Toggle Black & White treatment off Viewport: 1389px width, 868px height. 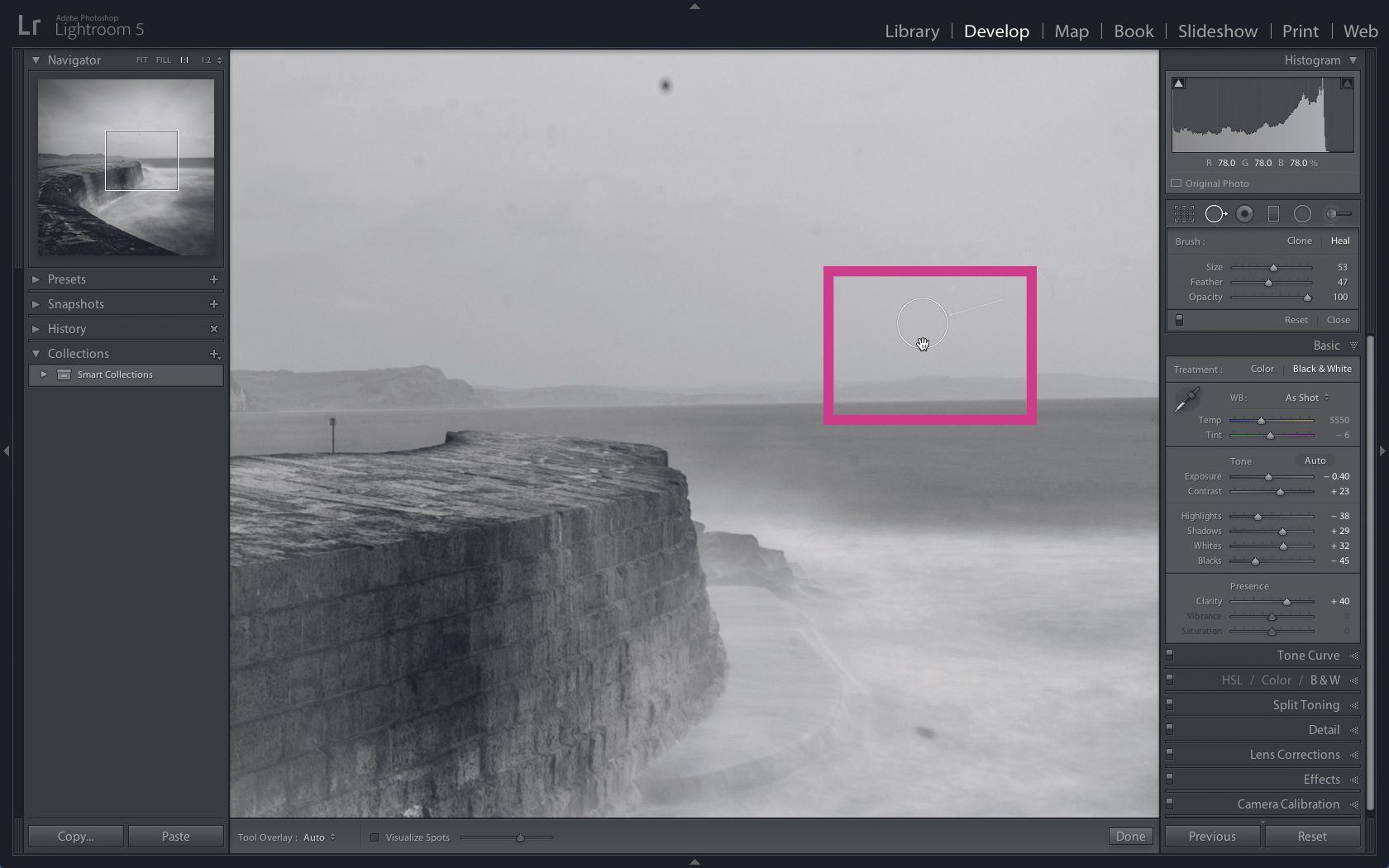coord(1320,370)
